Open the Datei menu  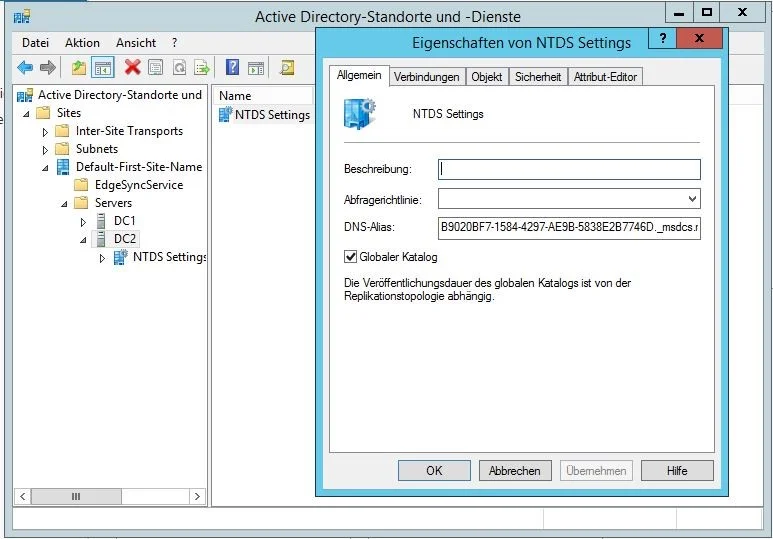(x=35, y=43)
